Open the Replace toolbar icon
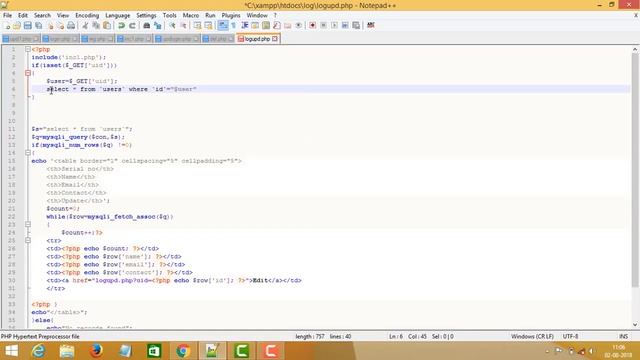The height and width of the screenshot is (360, 640). tap(157, 25)
